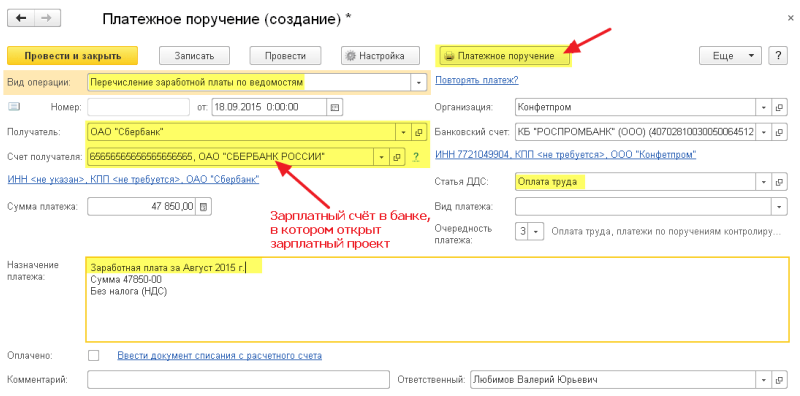Click the Провести и закрыть button
Screen dimensions: 800x396
click(72, 56)
